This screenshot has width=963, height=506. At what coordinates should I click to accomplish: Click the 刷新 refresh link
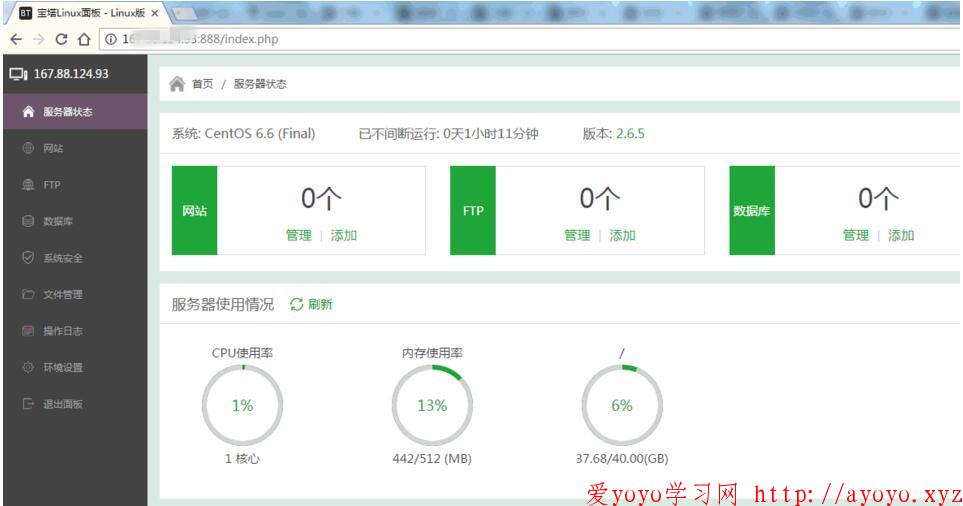(x=320, y=304)
